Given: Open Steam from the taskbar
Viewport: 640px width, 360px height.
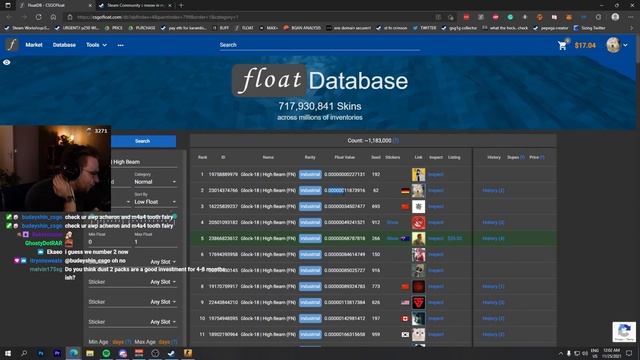Looking at the screenshot, I should (171, 353).
